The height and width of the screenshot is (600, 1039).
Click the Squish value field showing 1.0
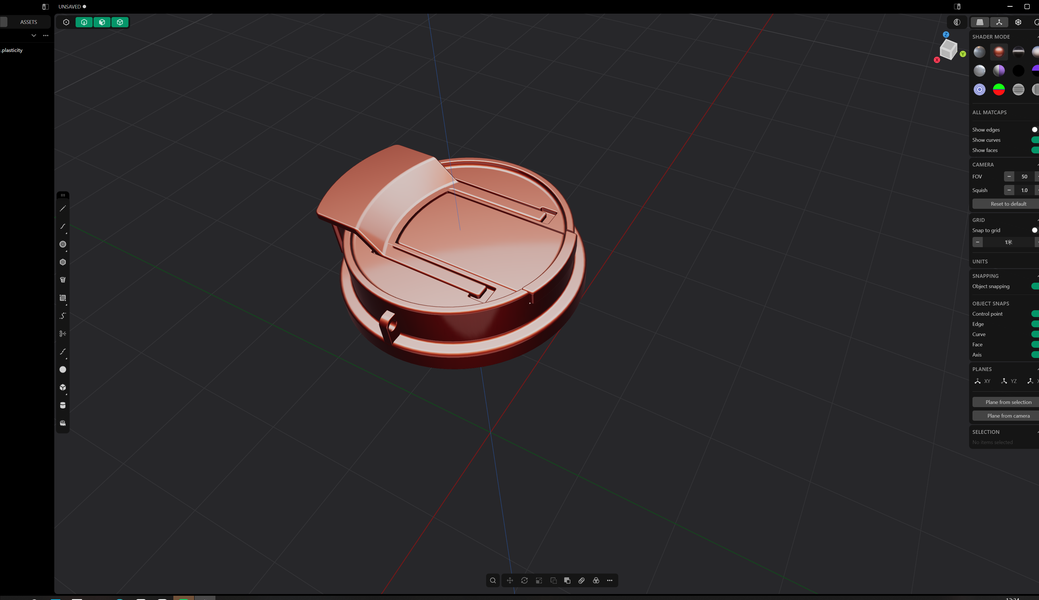1024,190
